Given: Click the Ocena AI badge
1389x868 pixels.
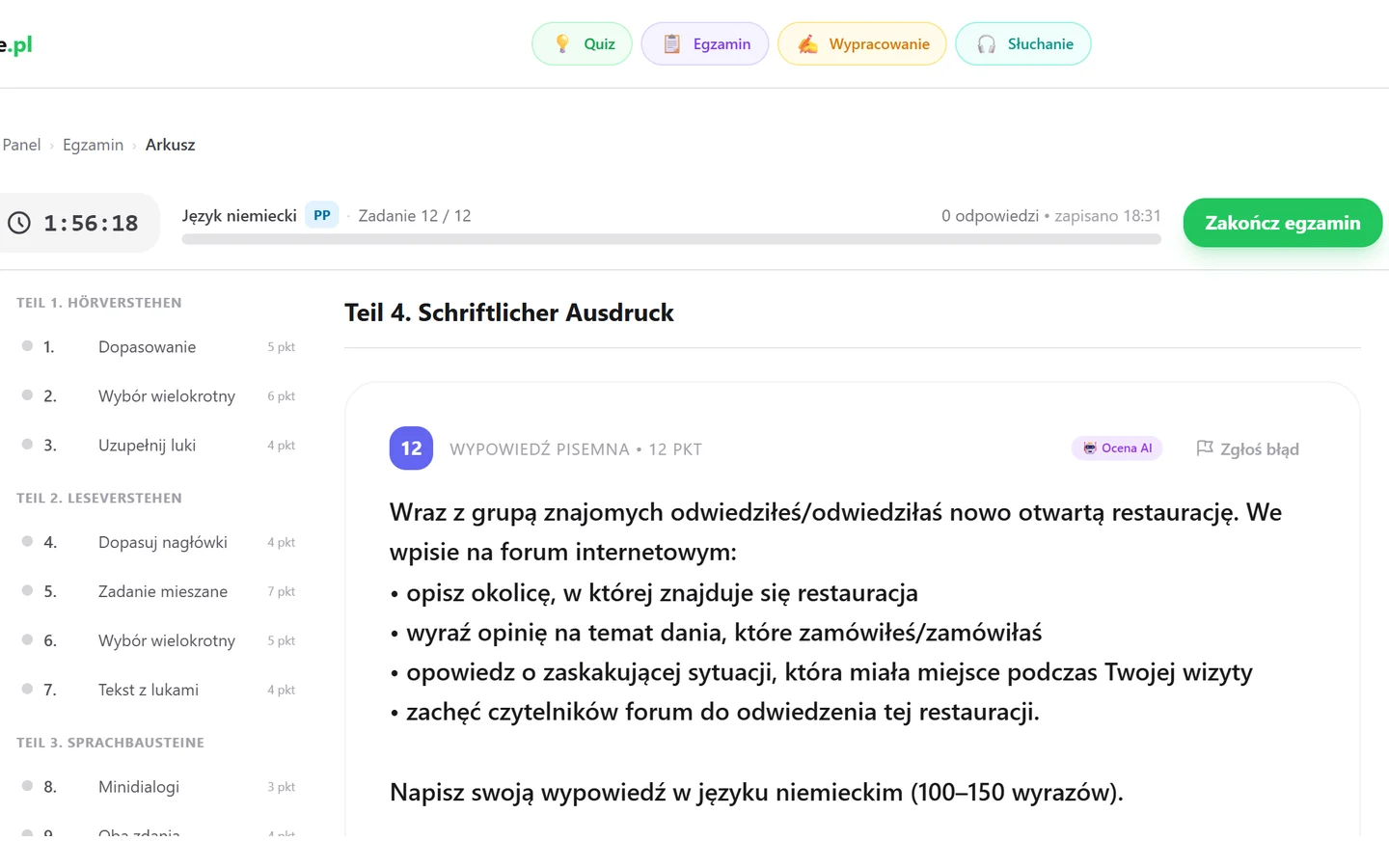Looking at the screenshot, I should tap(1117, 448).
